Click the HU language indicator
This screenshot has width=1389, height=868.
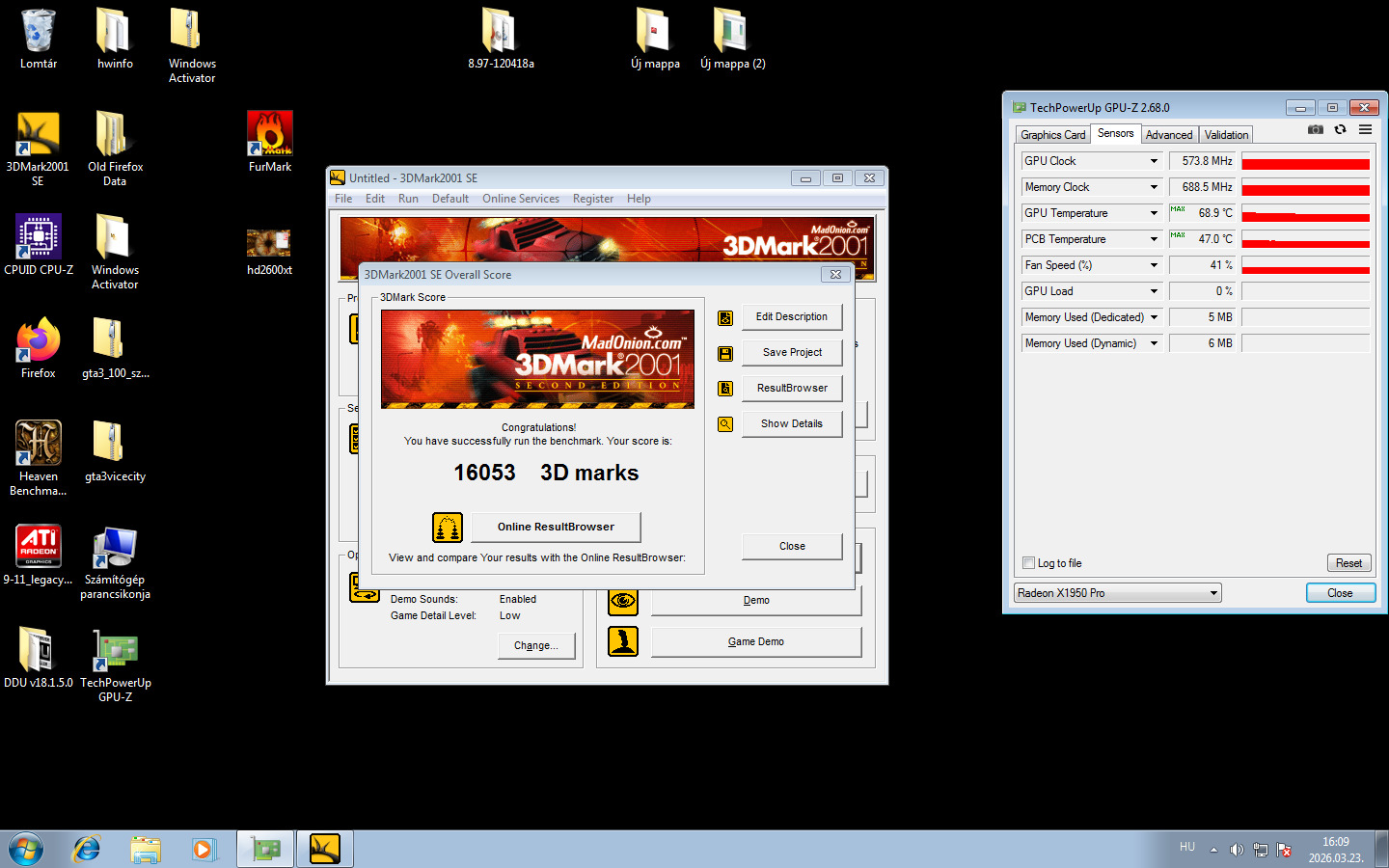tap(1187, 847)
